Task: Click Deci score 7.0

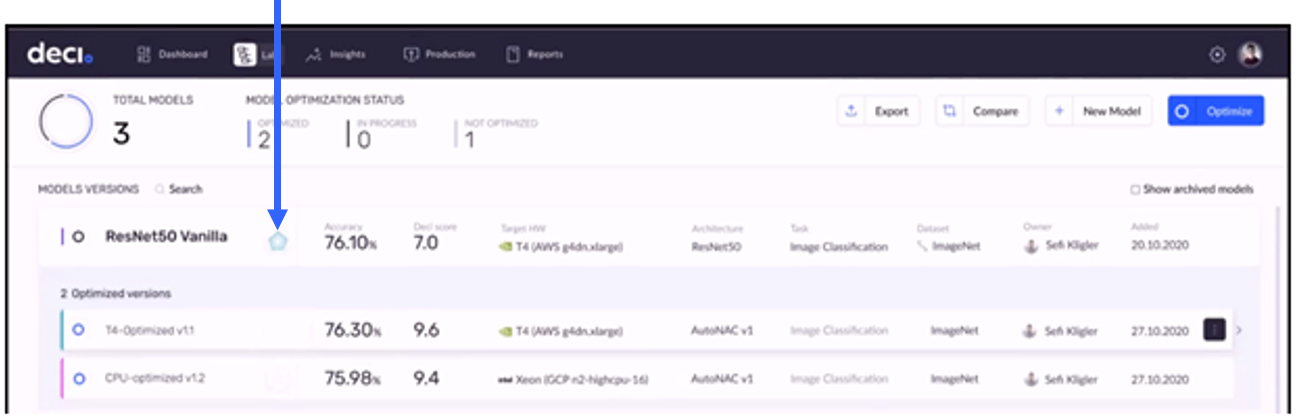Action: coord(426,243)
